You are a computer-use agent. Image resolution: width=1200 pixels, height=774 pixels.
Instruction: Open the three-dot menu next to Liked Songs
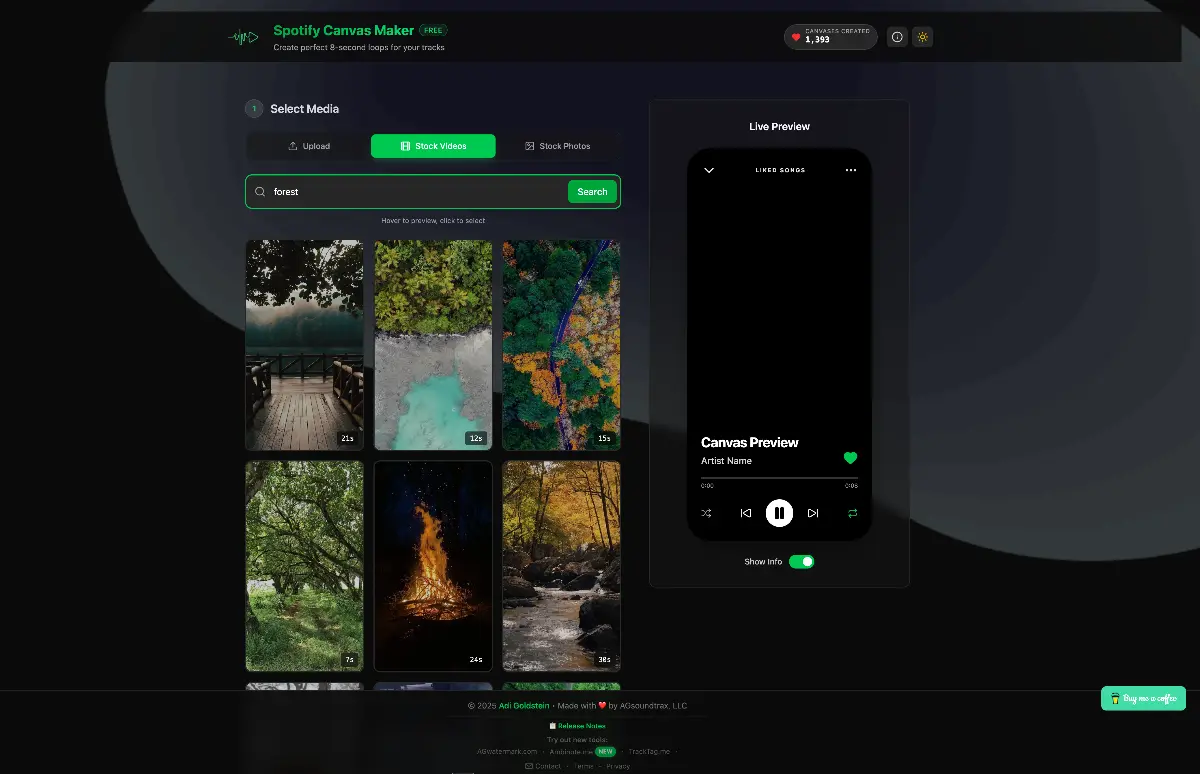pos(851,170)
